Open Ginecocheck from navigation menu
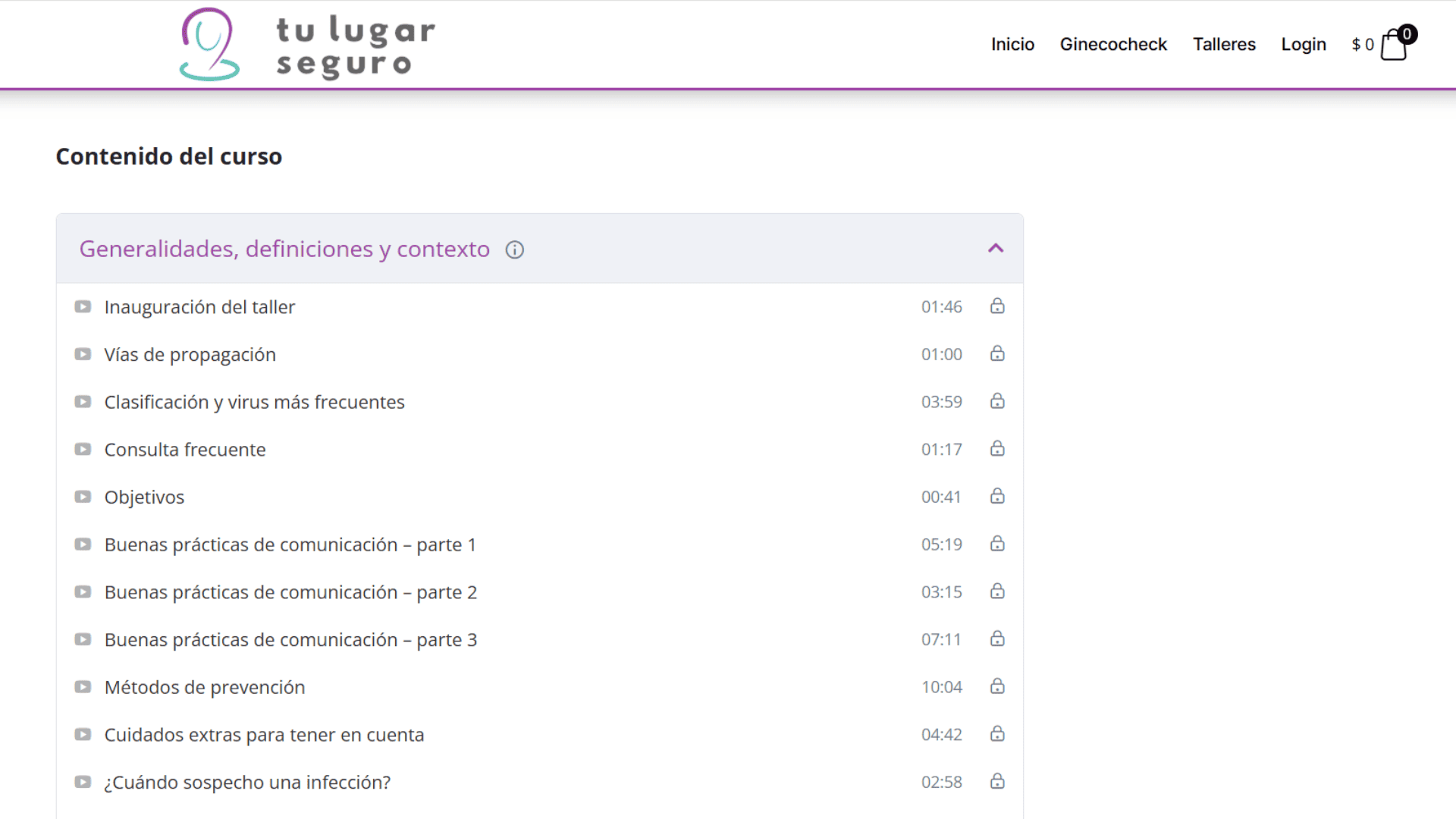Viewport: 1456px width, 819px height. point(1112,44)
